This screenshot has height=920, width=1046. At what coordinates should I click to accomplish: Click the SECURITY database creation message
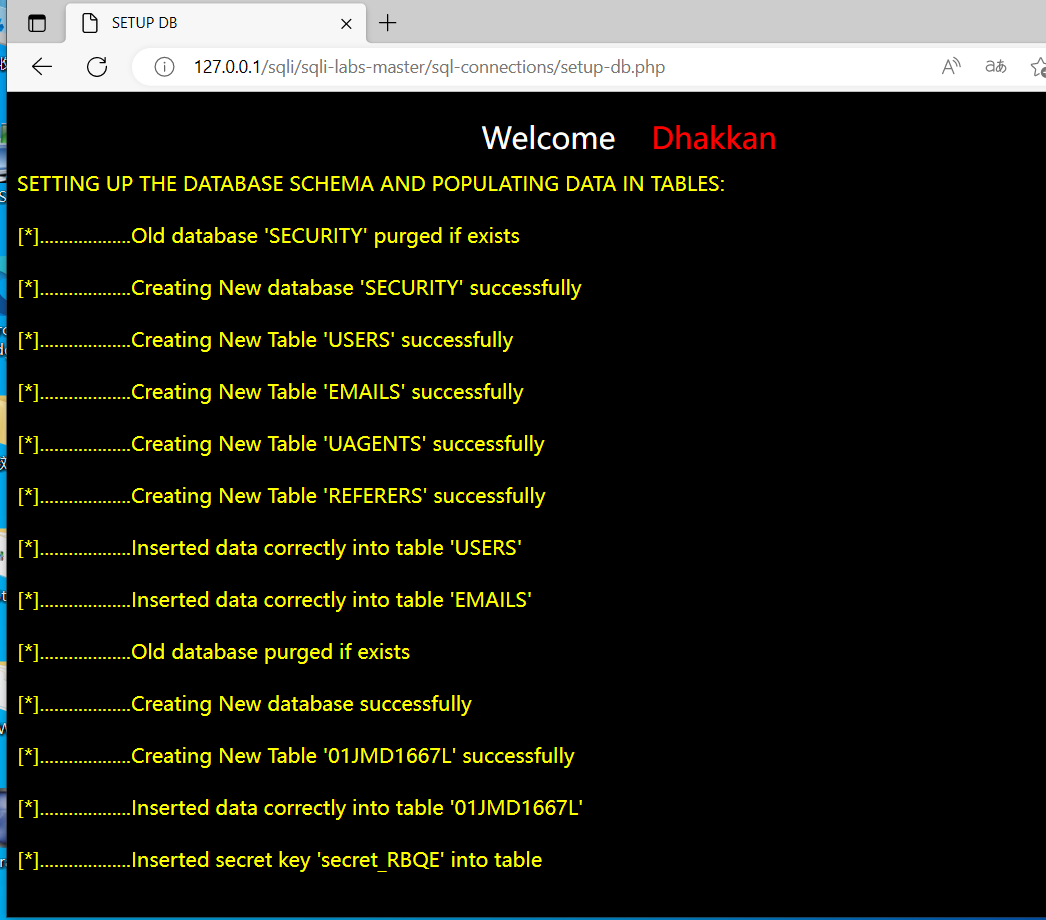pos(299,287)
